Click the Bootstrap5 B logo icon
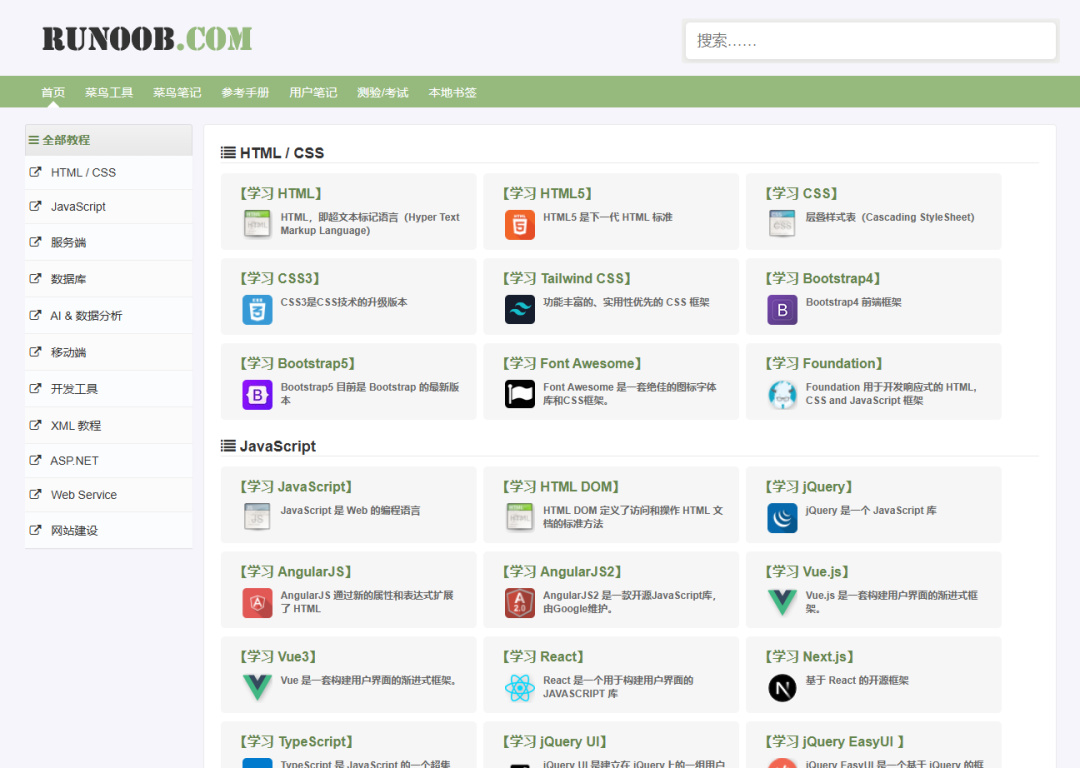1080x768 pixels. (x=257, y=395)
